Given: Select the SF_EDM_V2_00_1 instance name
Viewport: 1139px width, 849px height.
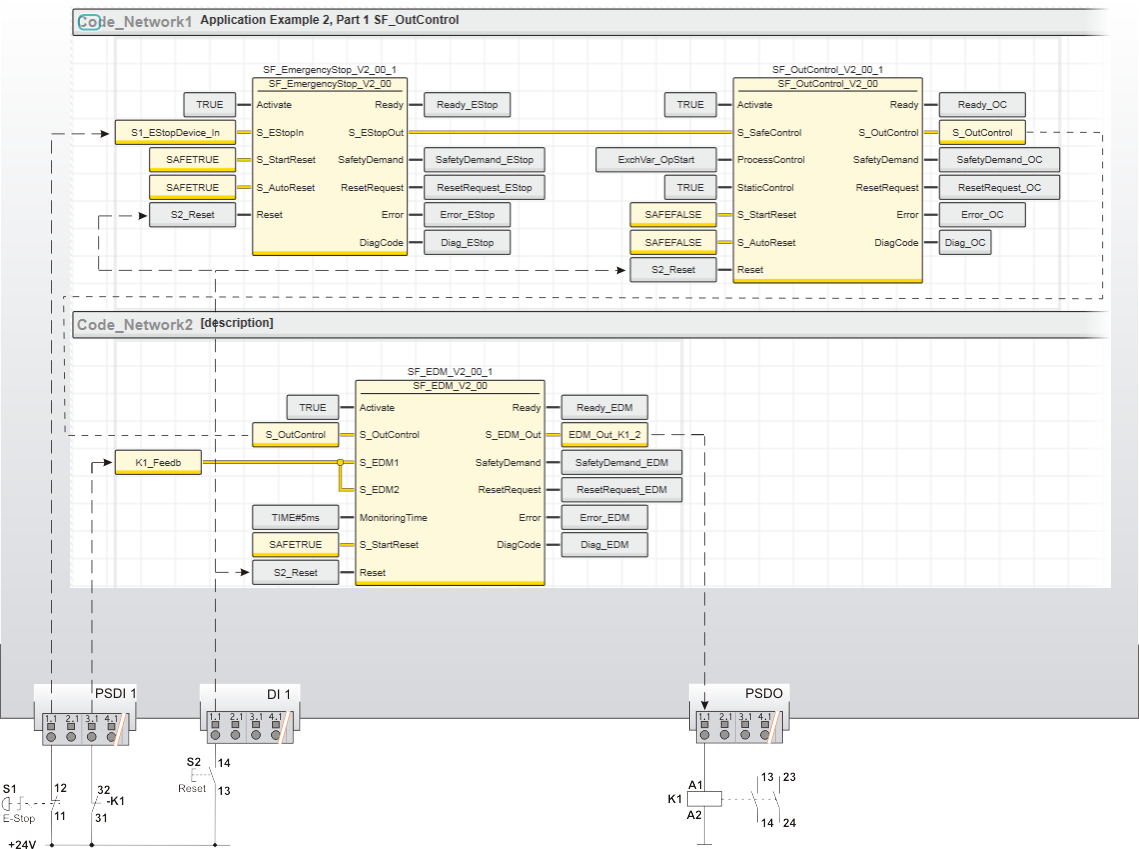Looking at the screenshot, I should pos(449,372).
